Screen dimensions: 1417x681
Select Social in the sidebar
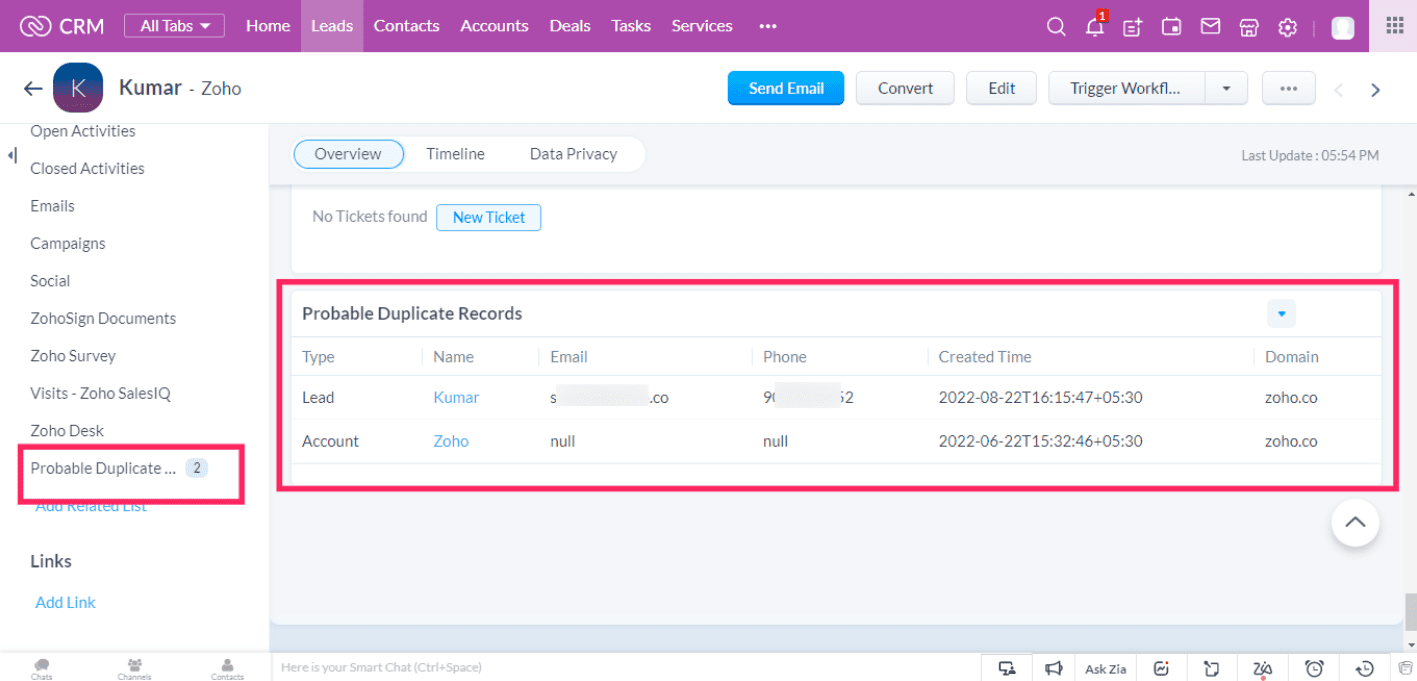(50, 281)
